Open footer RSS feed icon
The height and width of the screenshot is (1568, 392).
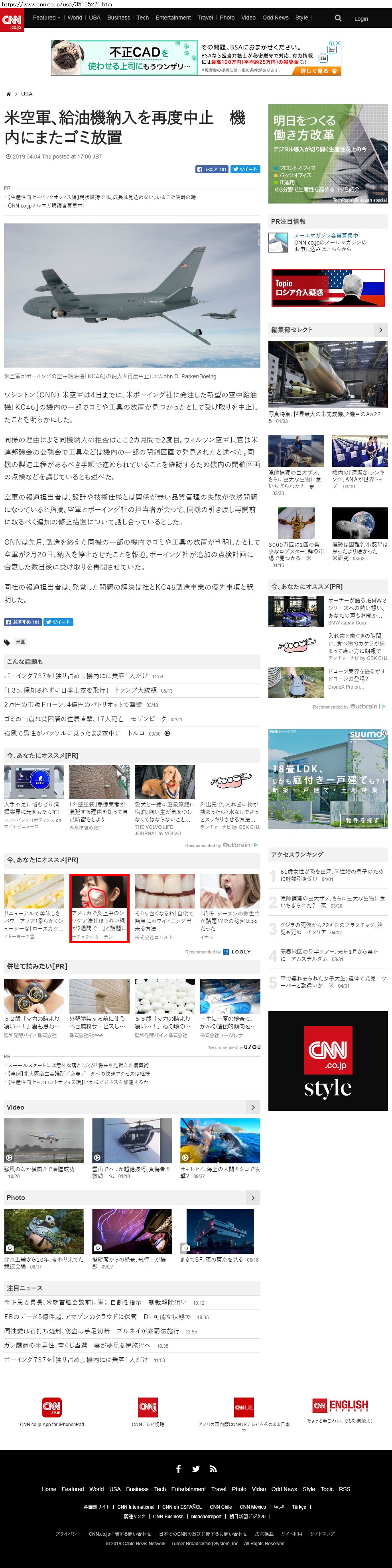click(213, 1469)
